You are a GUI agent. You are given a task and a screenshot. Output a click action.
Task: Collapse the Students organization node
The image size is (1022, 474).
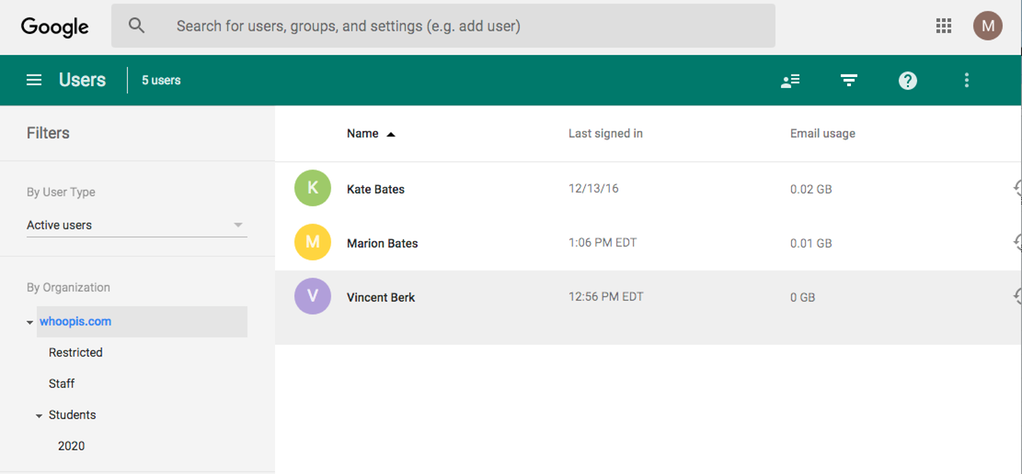[39, 415]
